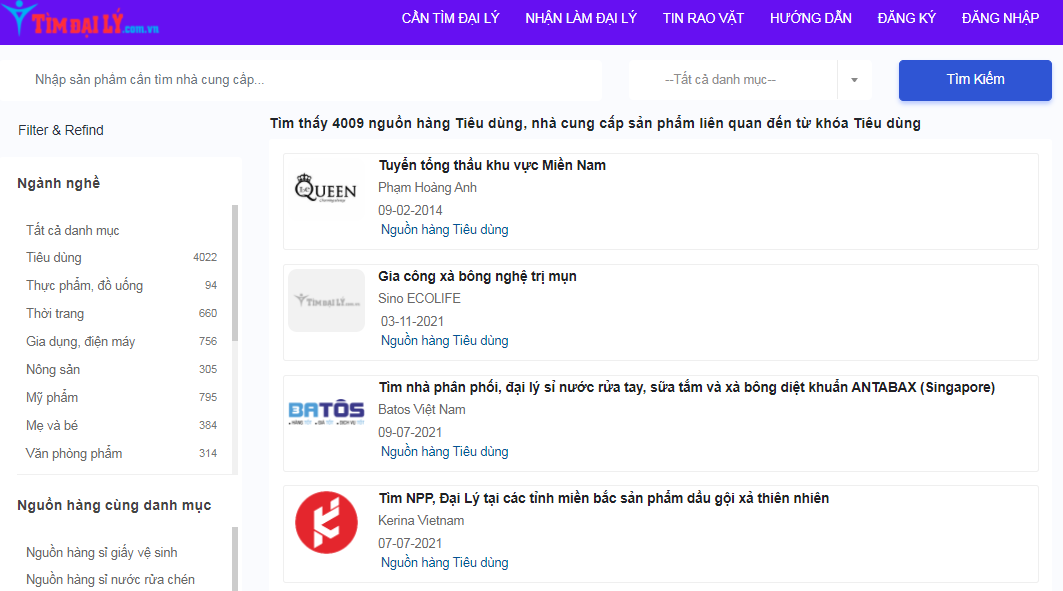Filter by 'Gia dụng, điện máy' category

81,342
